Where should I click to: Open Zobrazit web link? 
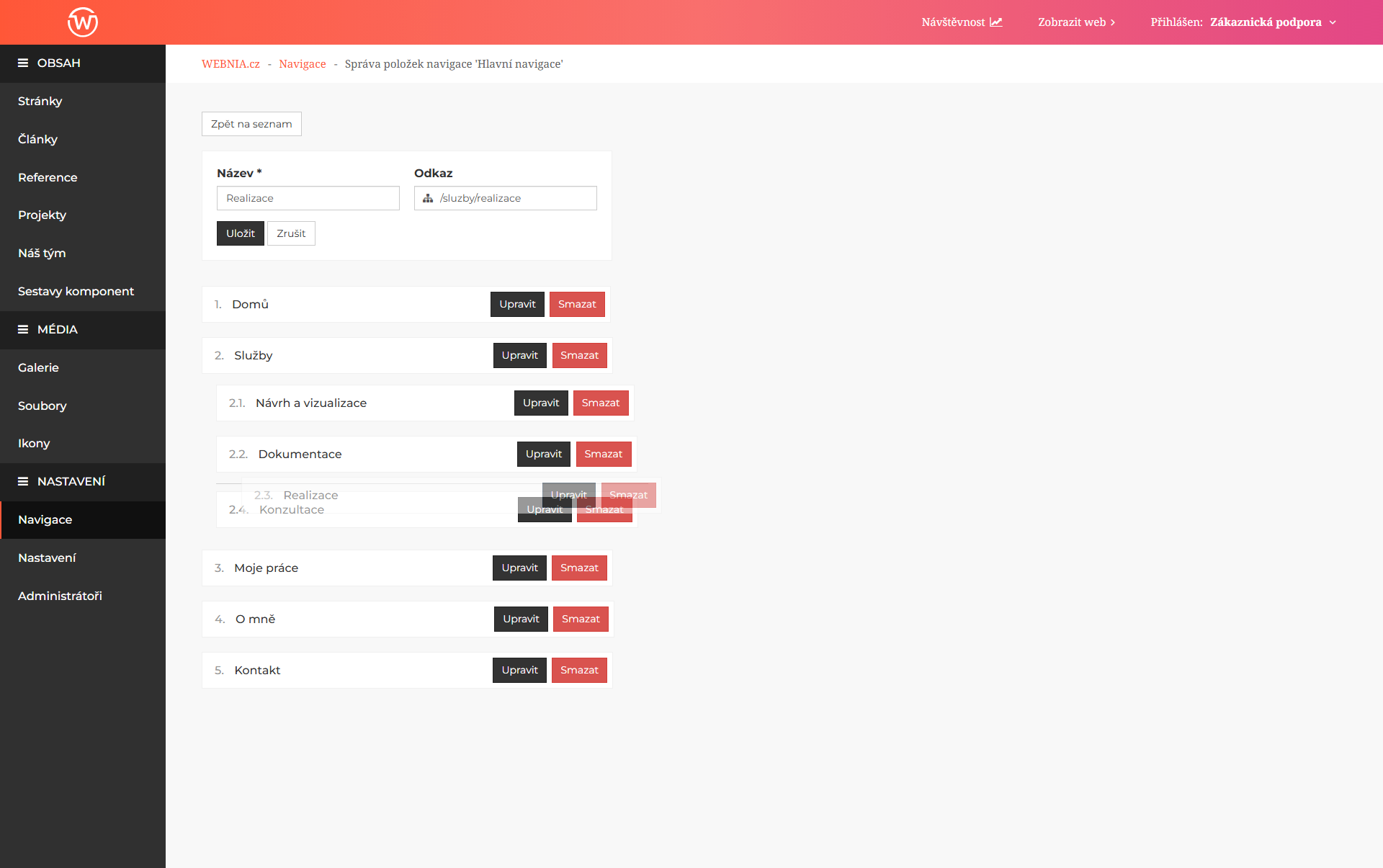tap(1077, 22)
